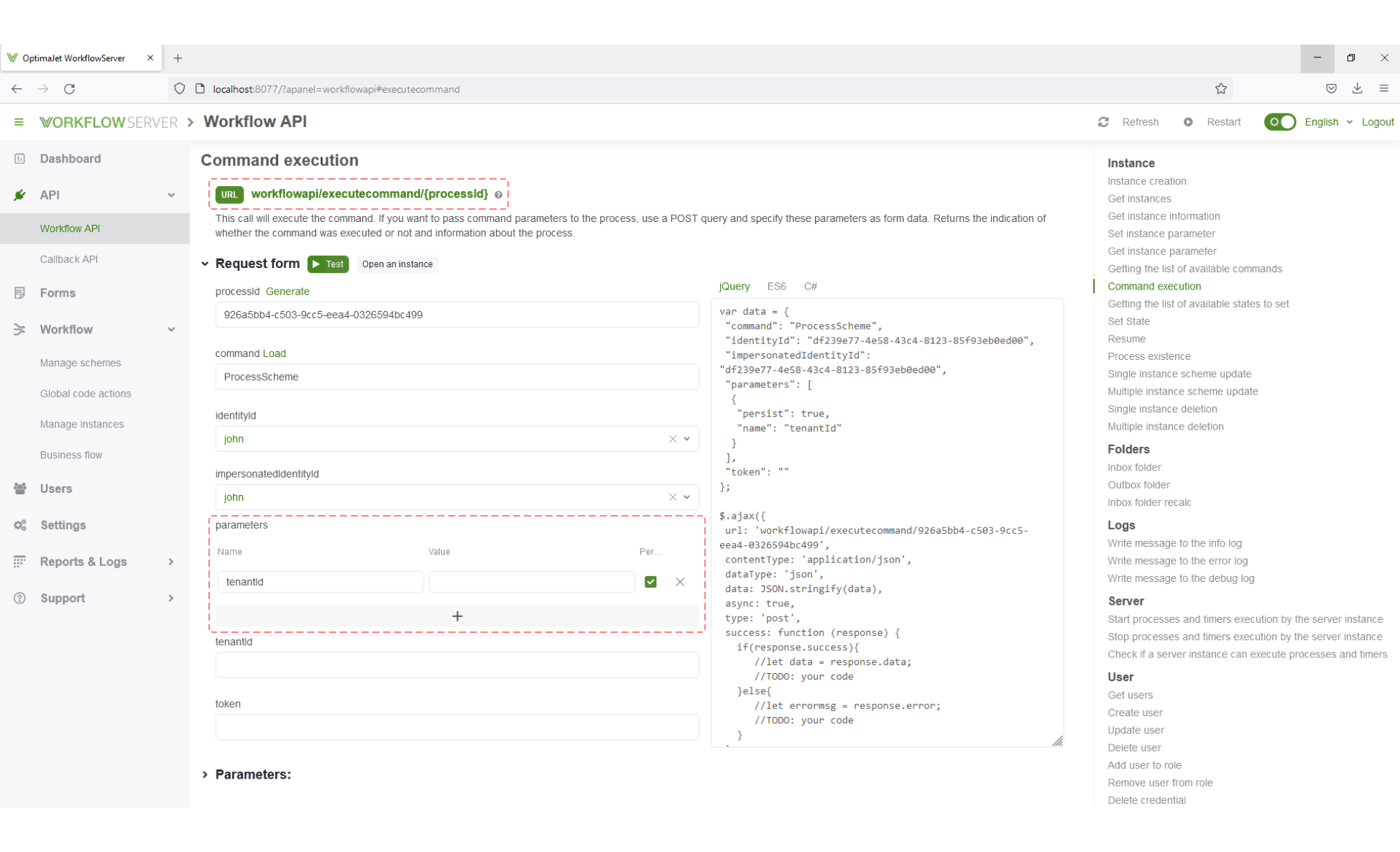Select the jQuery tab in code panel
1400x852 pixels.
(733, 286)
